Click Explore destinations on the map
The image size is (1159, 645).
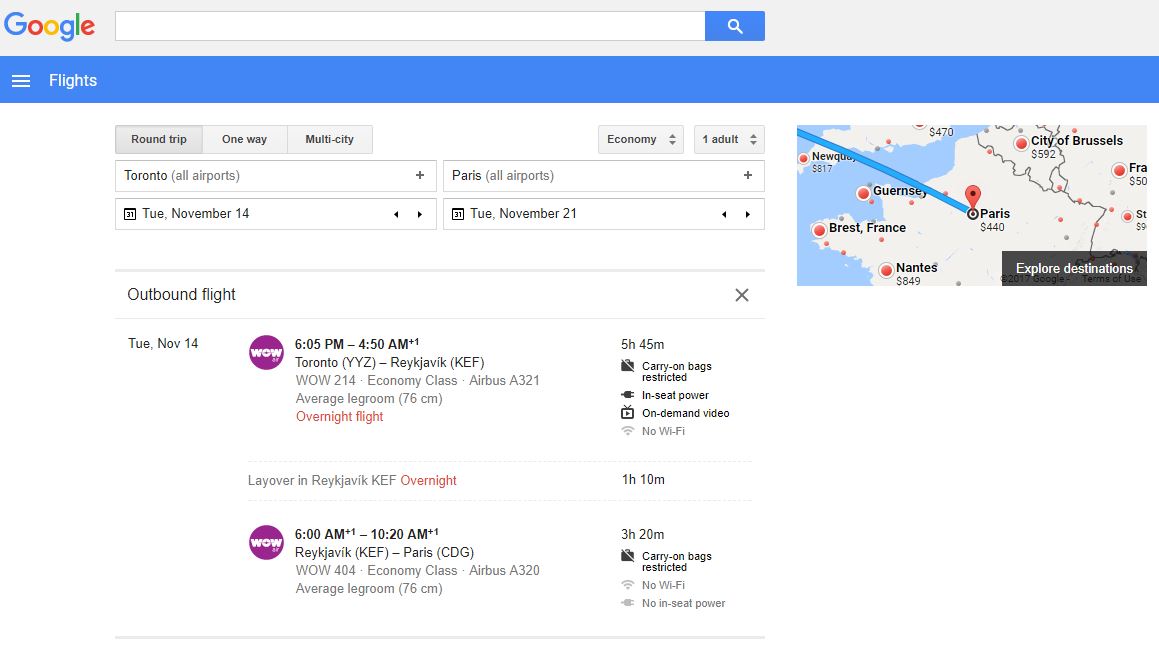click(1073, 268)
